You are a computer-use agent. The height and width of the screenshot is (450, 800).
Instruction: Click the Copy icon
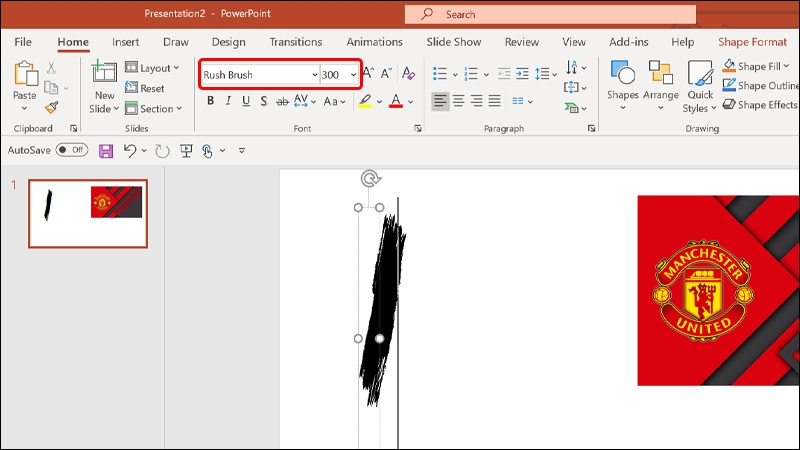(51, 88)
